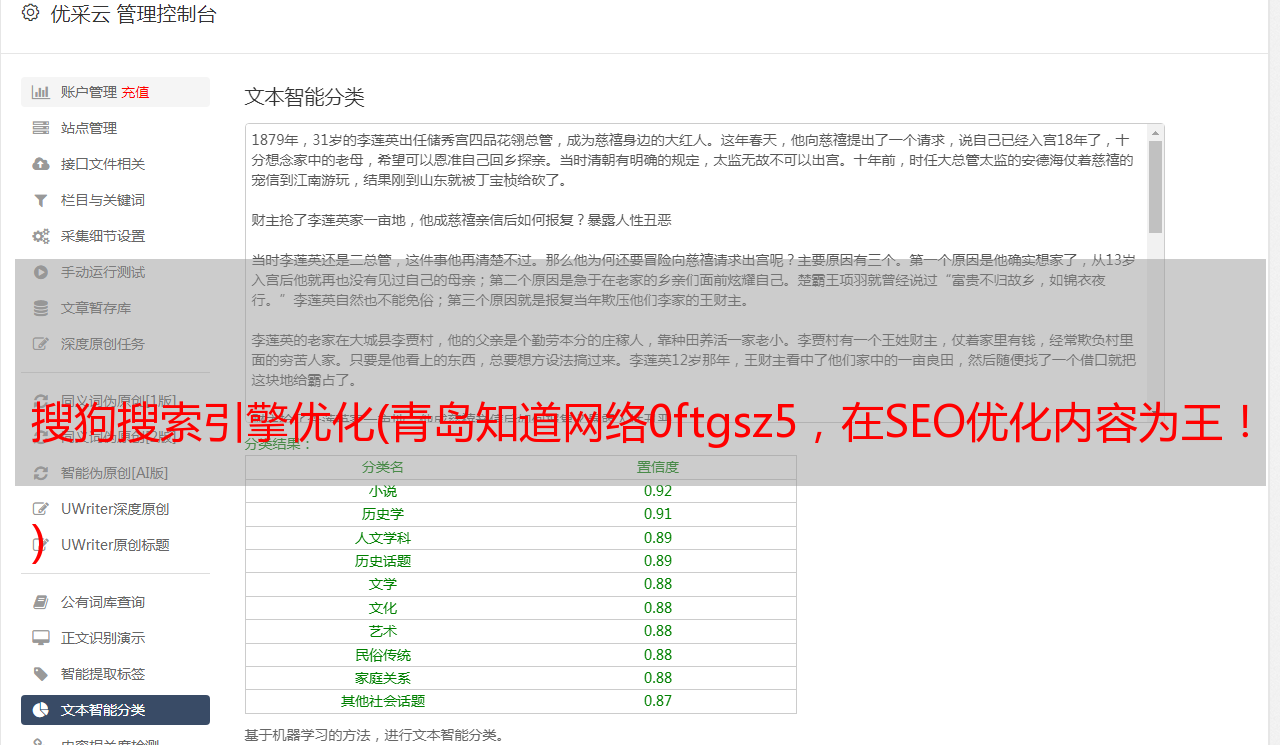Click the cloud download icon for 接口文件相关
1280x745 pixels.
[41, 164]
